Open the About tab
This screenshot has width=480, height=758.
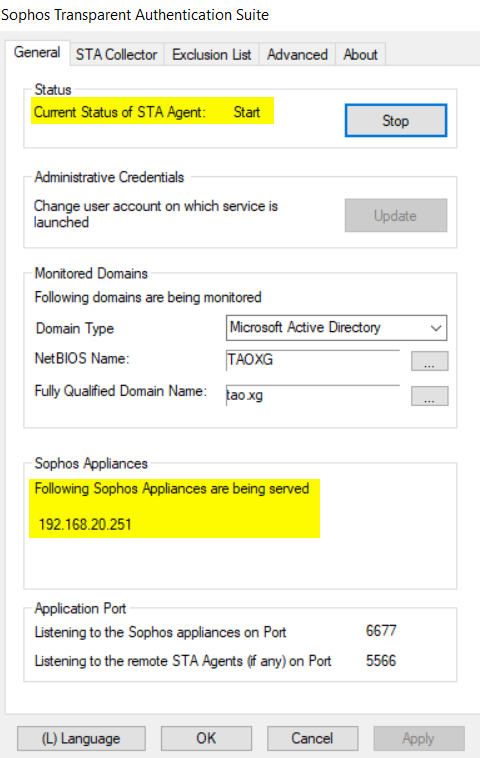pos(360,55)
